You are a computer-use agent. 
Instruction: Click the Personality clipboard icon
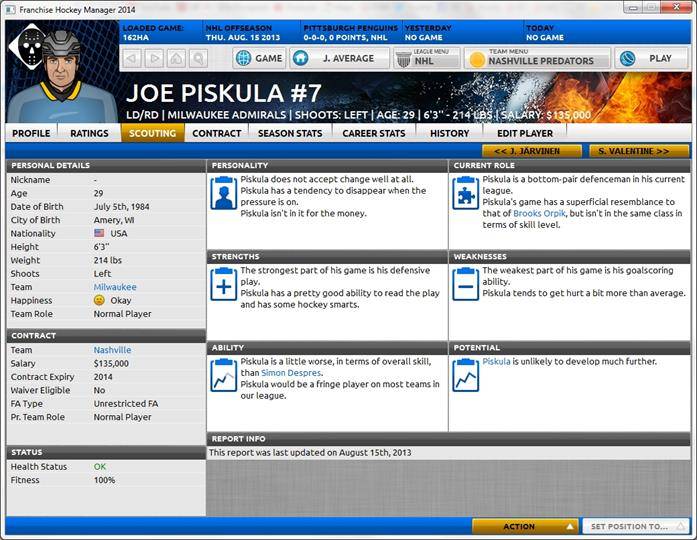(224, 193)
